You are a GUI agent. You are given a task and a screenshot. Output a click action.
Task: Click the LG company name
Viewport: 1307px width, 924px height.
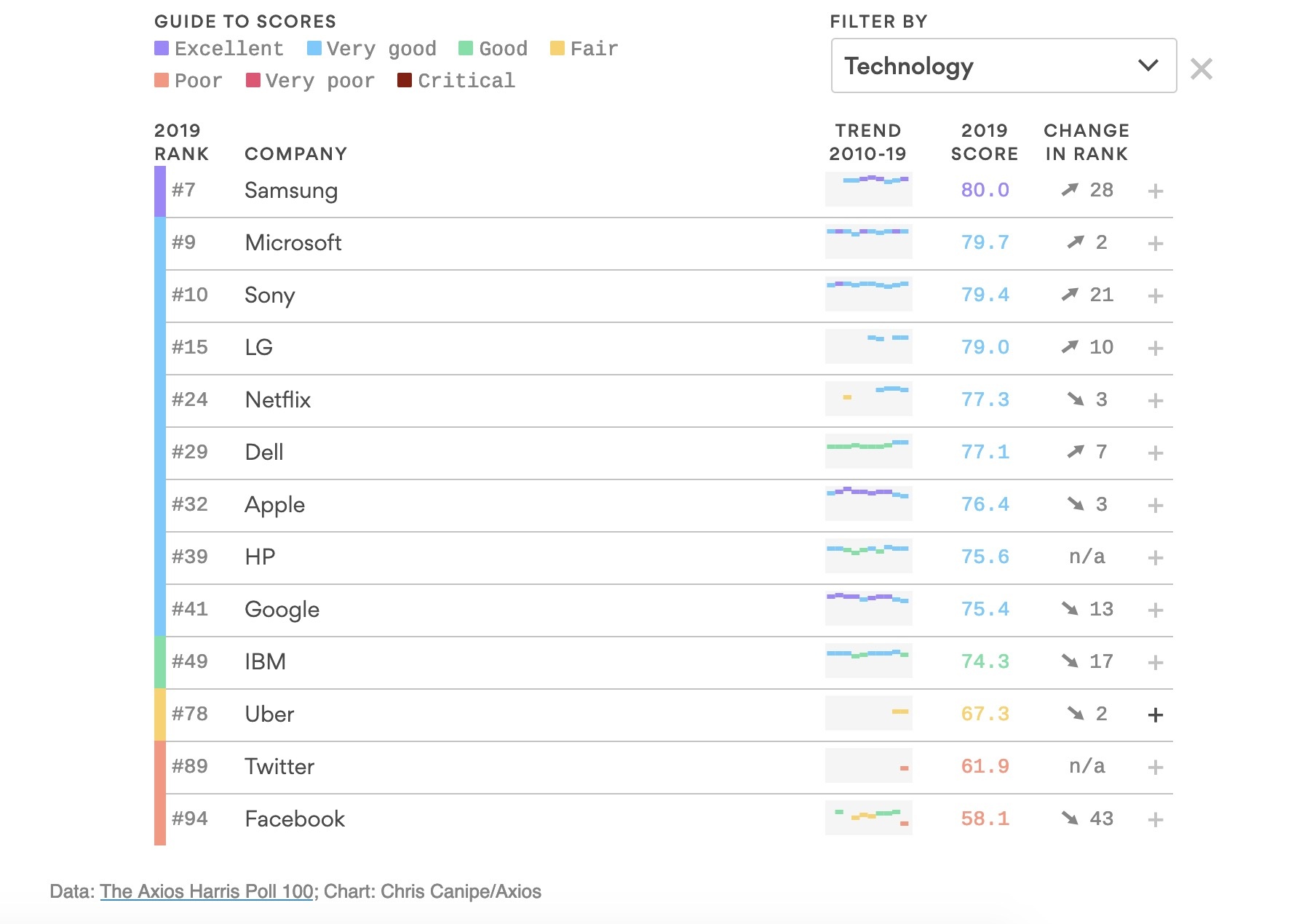[258, 348]
